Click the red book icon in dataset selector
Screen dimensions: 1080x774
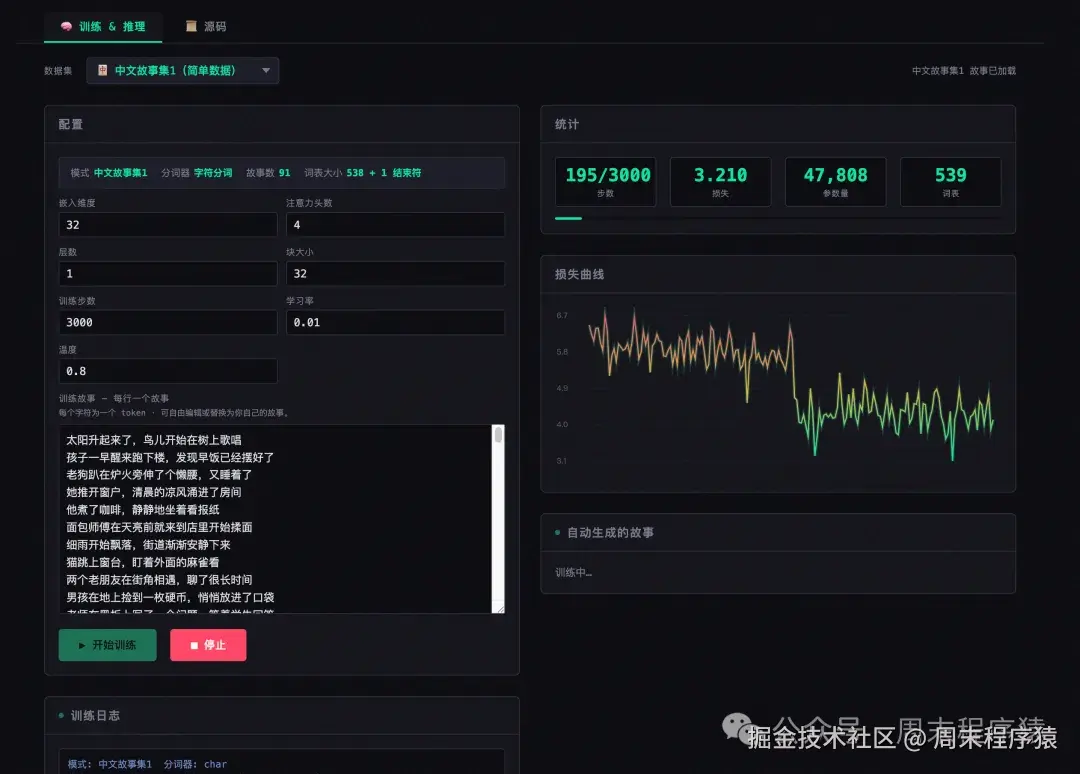pyautogui.click(x=101, y=70)
